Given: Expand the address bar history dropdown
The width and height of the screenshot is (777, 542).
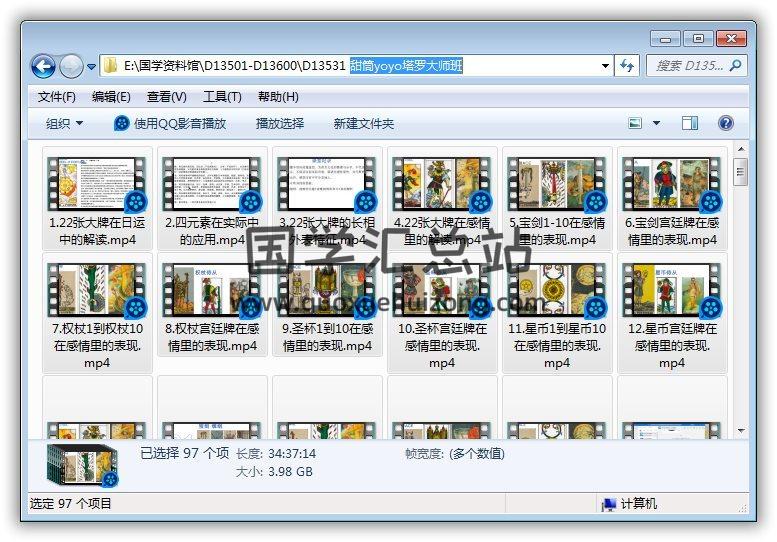Looking at the screenshot, I should [605, 65].
